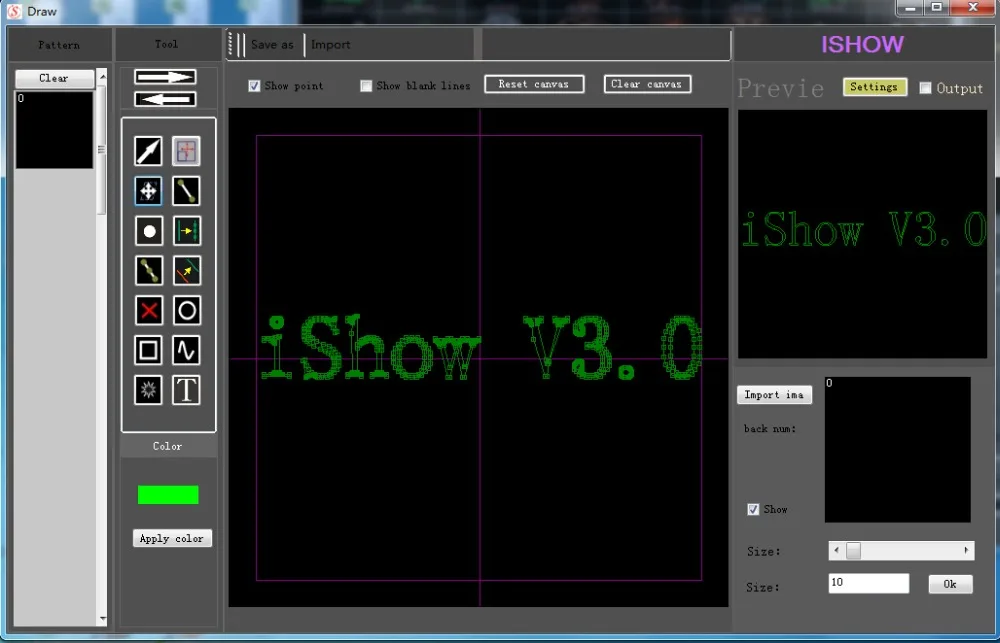Click the Ok button next to the Size field
Viewport: 1000px width, 643px height.
pos(950,584)
